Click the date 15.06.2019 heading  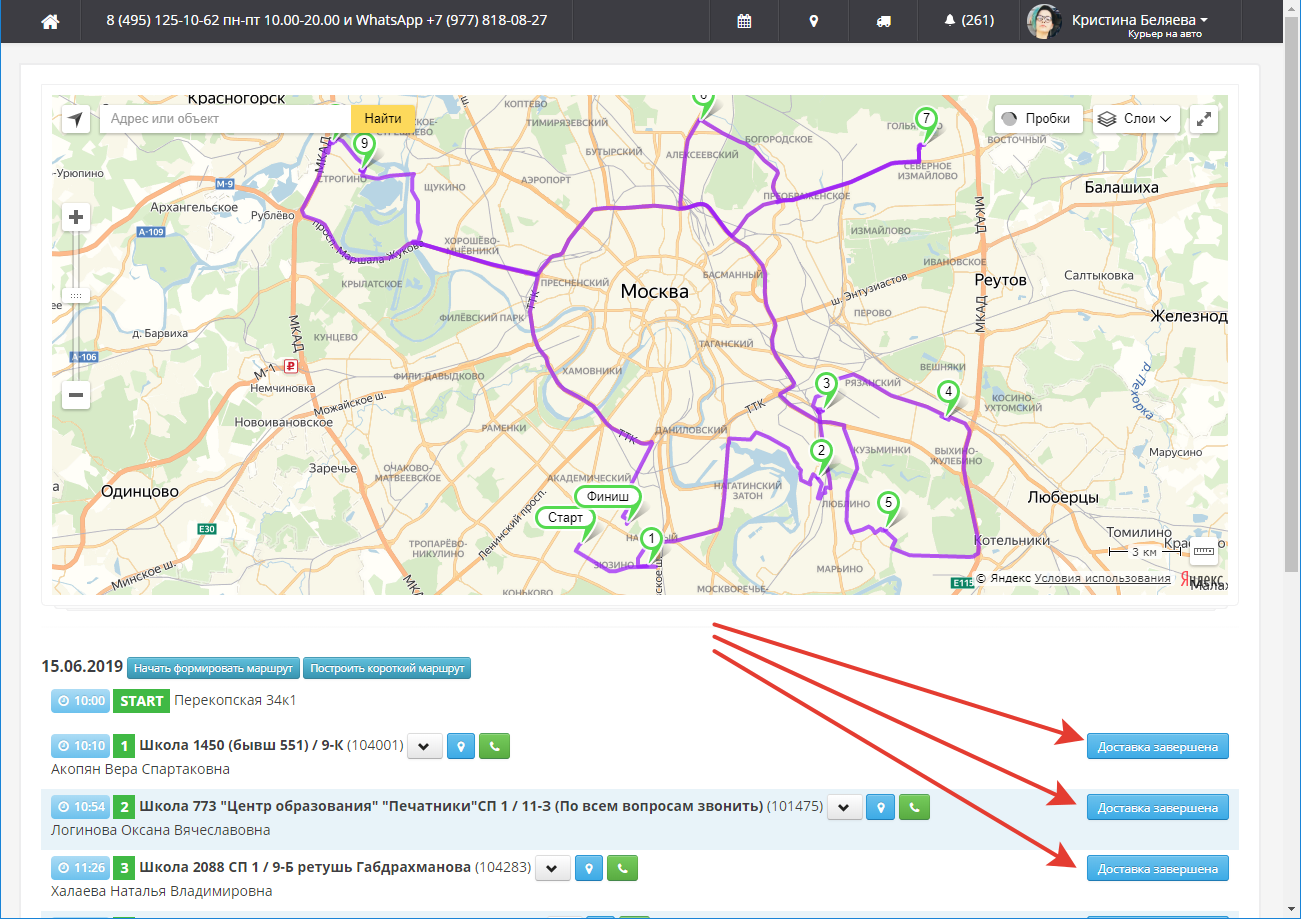point(82,667)
